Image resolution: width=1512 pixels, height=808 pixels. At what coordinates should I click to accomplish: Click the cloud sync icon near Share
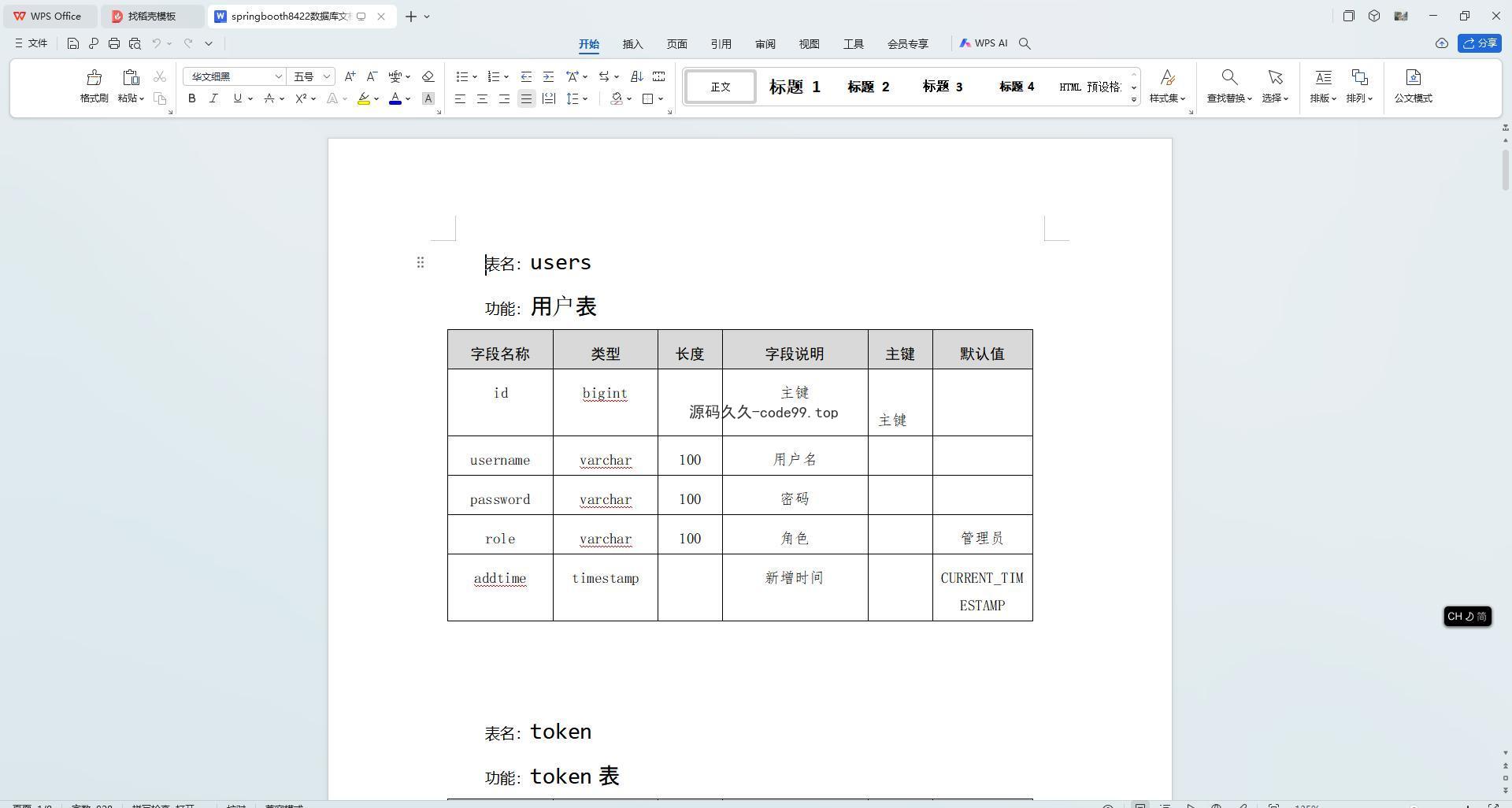pos(1441,43)
